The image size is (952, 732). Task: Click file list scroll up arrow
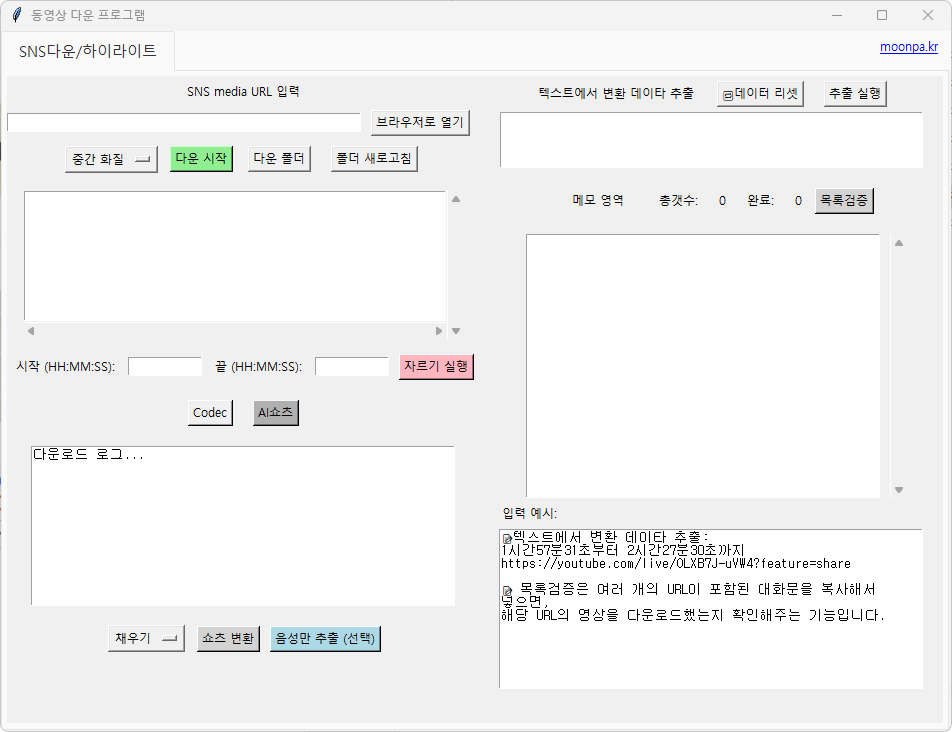pyautogui.click(x=456, y=199)
